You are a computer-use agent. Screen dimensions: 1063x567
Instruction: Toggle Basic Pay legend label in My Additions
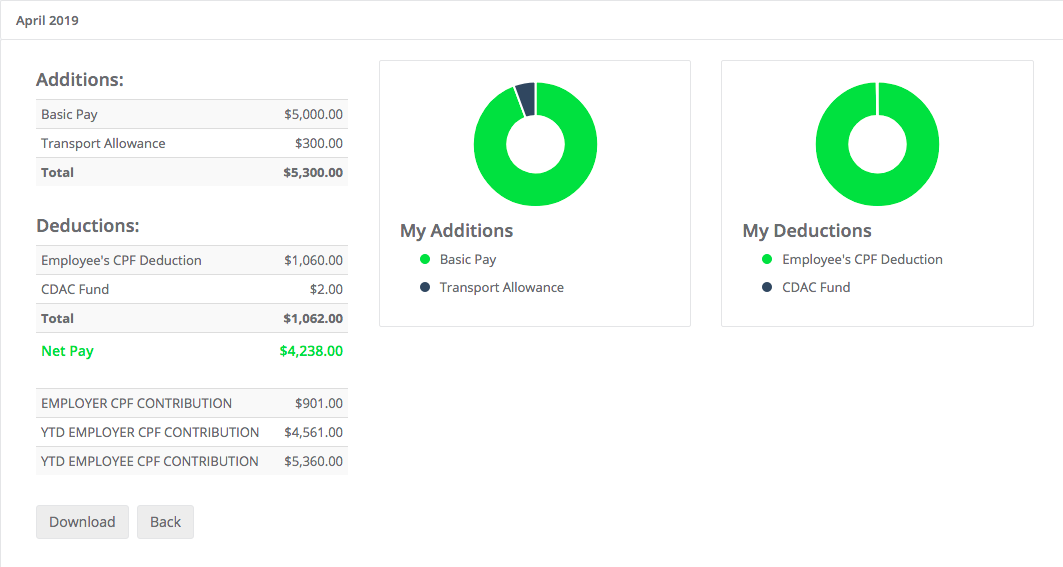click(x=468, y=259)
